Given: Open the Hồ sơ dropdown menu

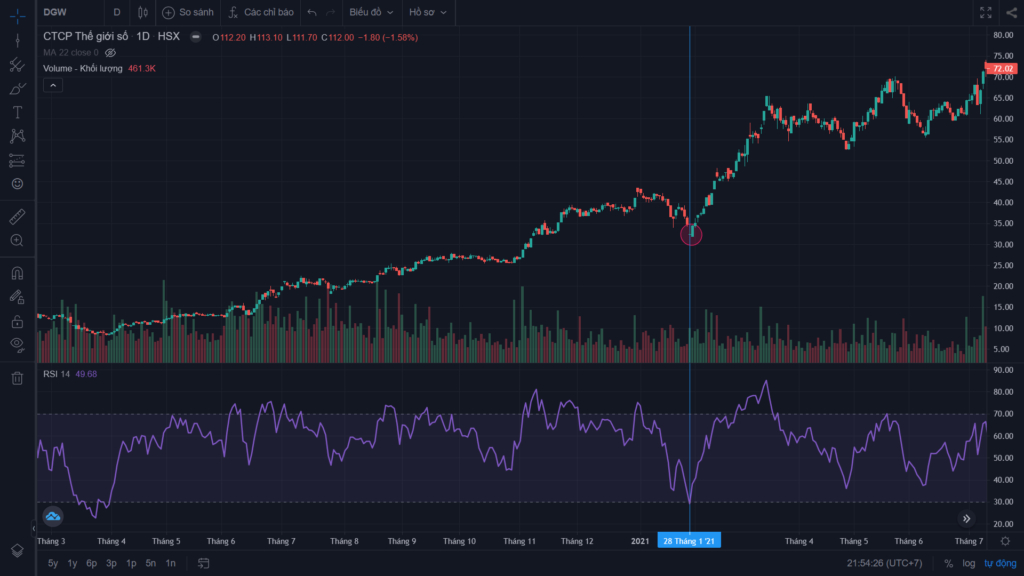Looking at the screenshot, I should (x=428, y=12).
